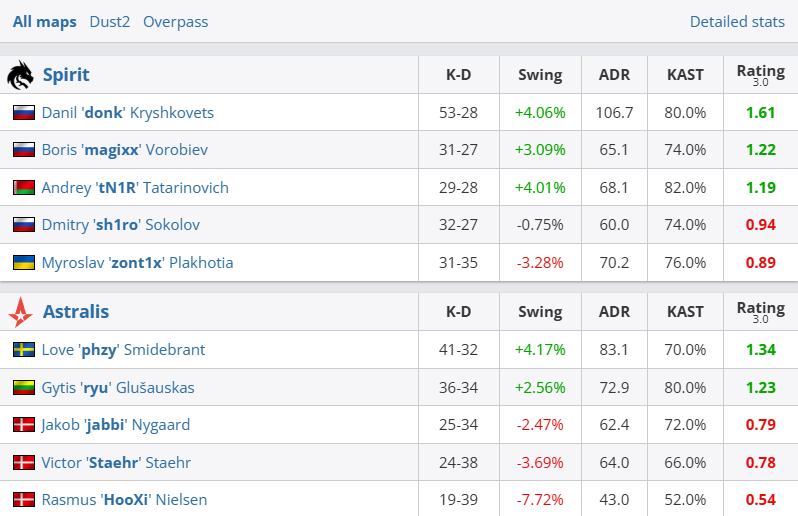Open Boris 'magixx' Vorobiev's profile
This screenshot has height=516, width=798.
tap(125, 150)
